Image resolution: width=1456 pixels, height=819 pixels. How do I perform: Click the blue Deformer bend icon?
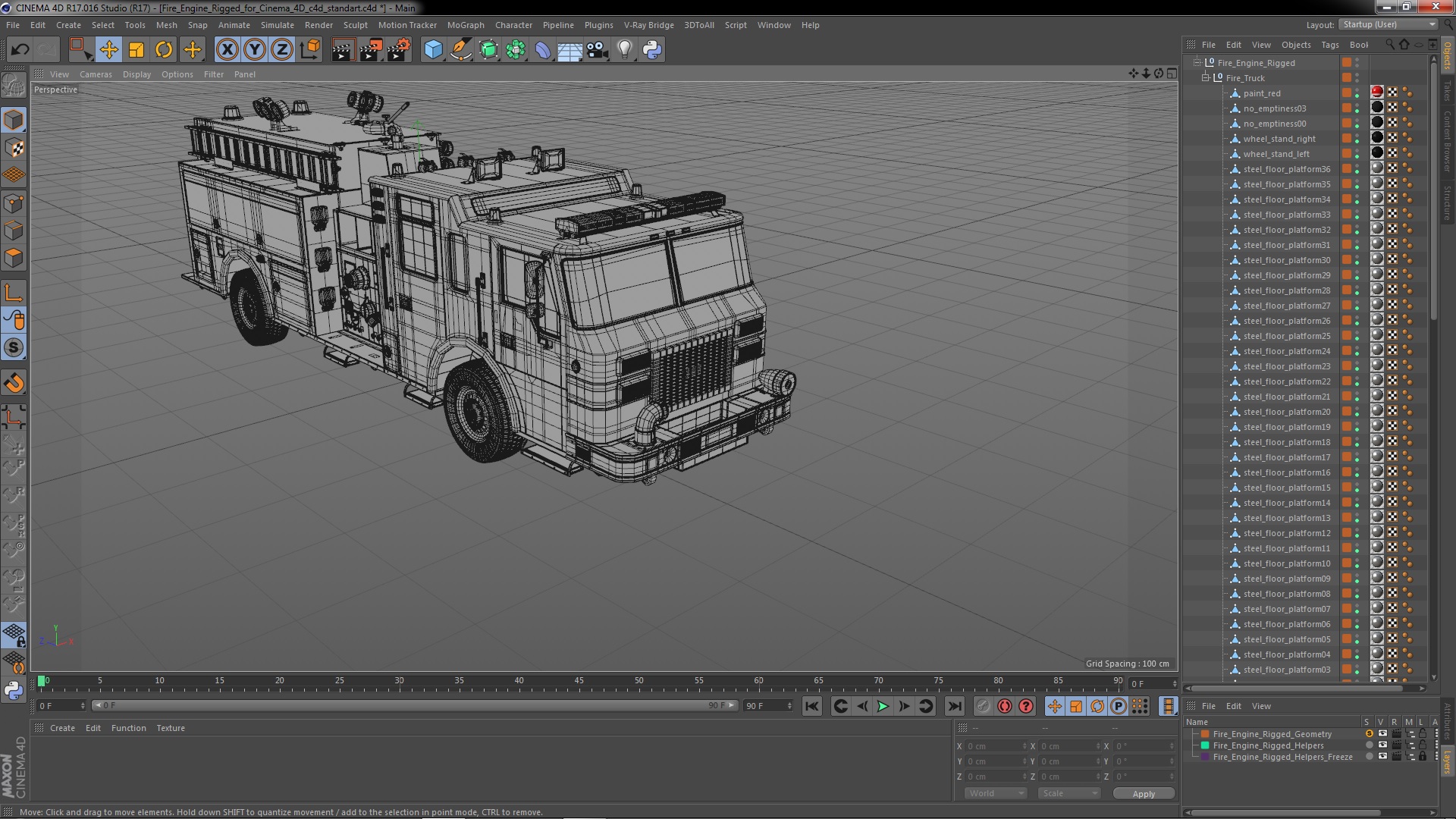coord(543,50)
